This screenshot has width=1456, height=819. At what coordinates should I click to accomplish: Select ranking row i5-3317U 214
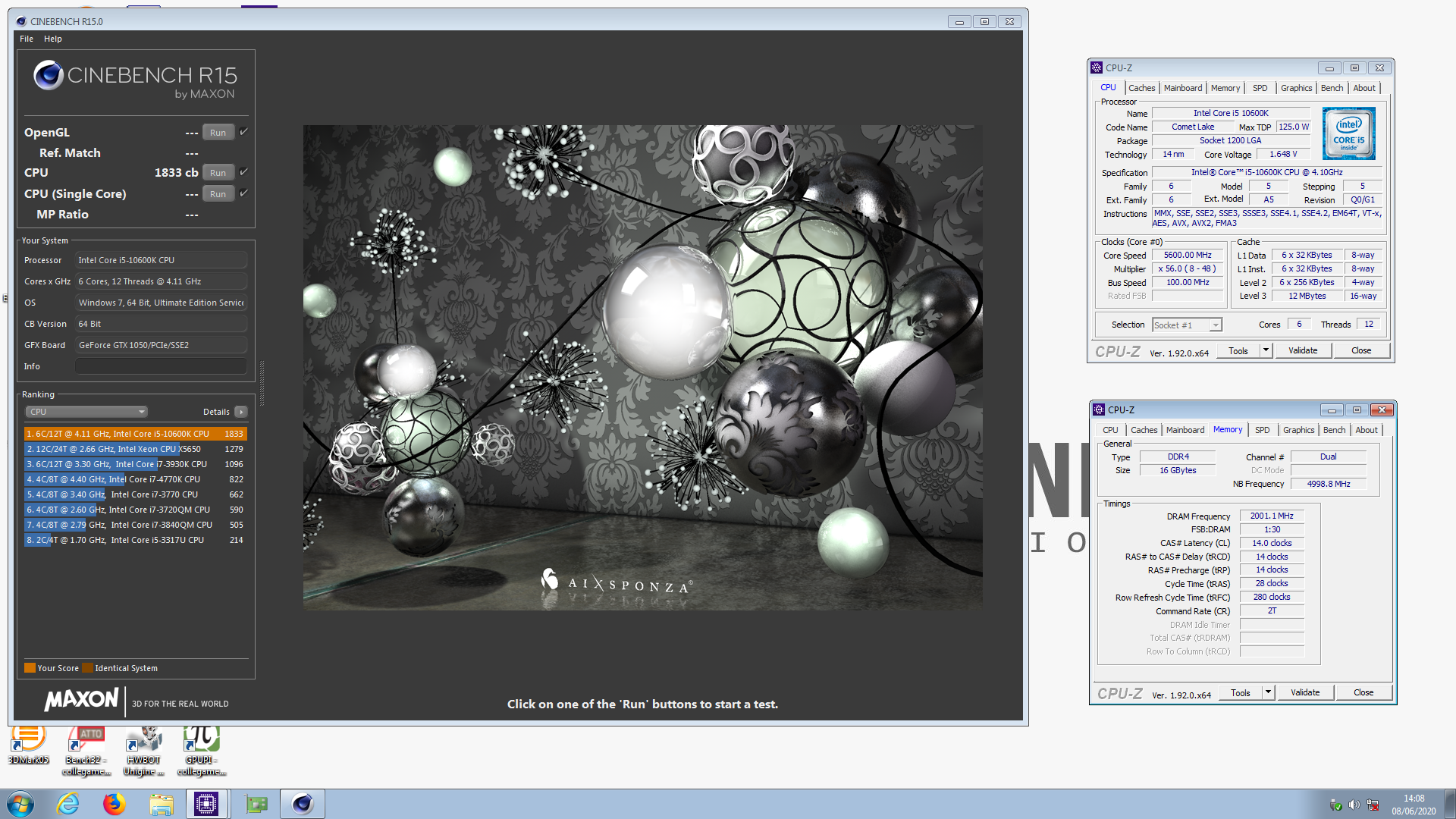136,540
